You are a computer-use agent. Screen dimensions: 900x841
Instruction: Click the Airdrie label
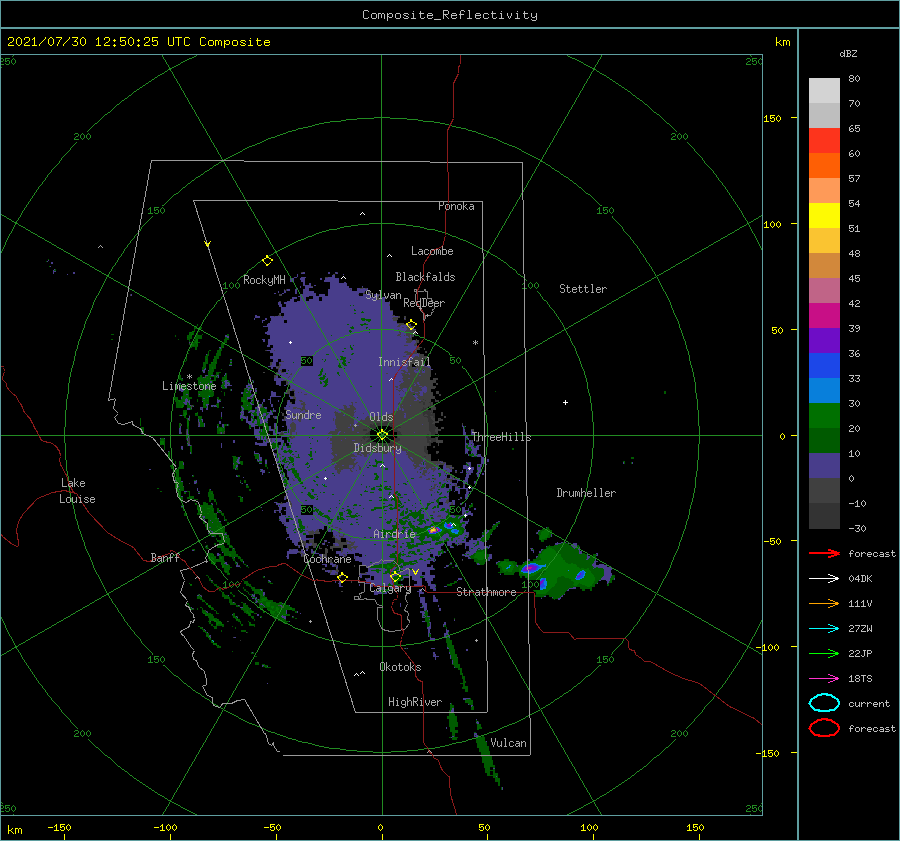click(394, 534)
